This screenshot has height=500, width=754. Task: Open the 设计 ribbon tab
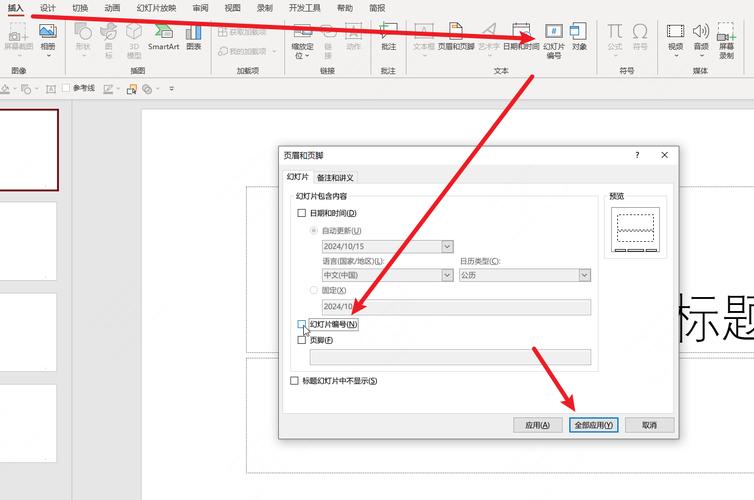click(48, 8)
